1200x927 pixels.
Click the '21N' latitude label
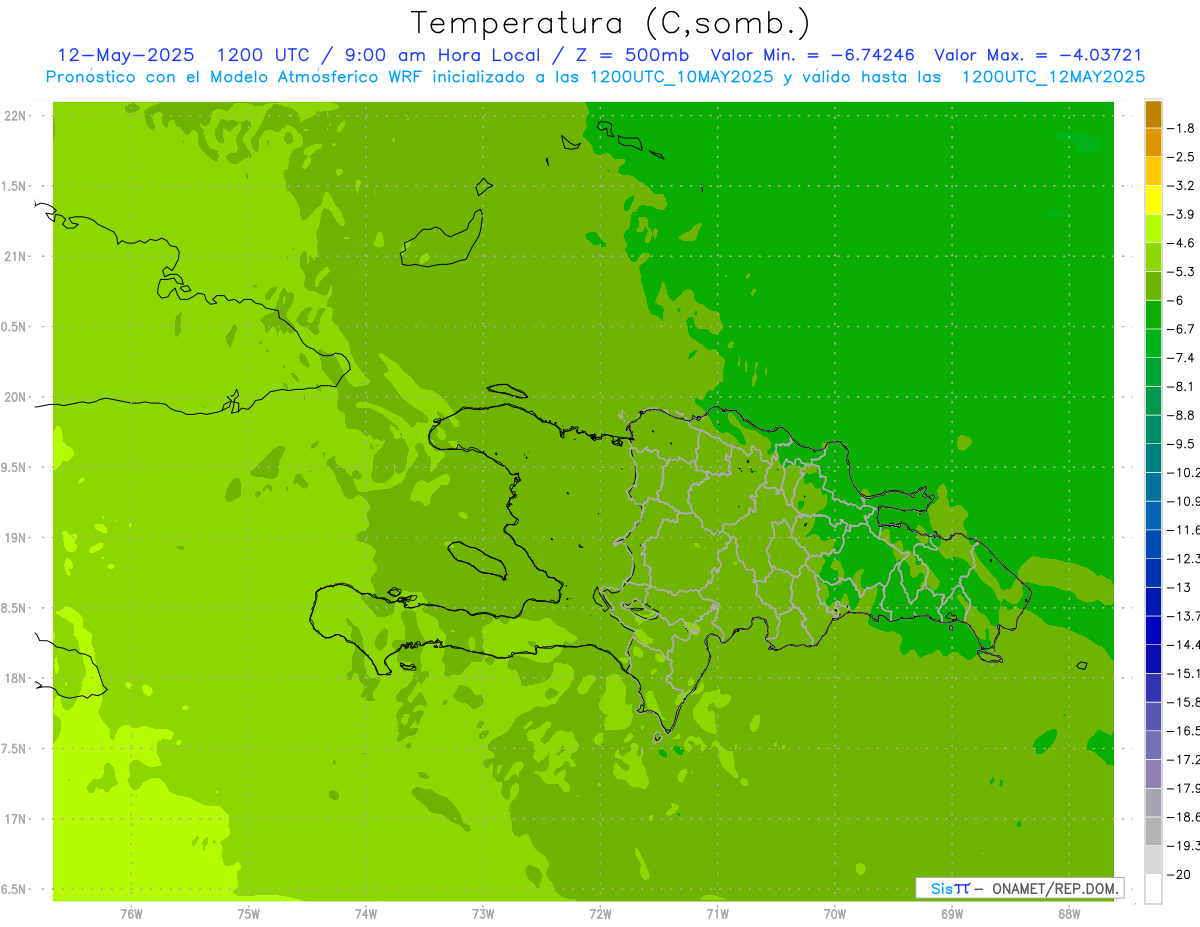tap(16, 256)
